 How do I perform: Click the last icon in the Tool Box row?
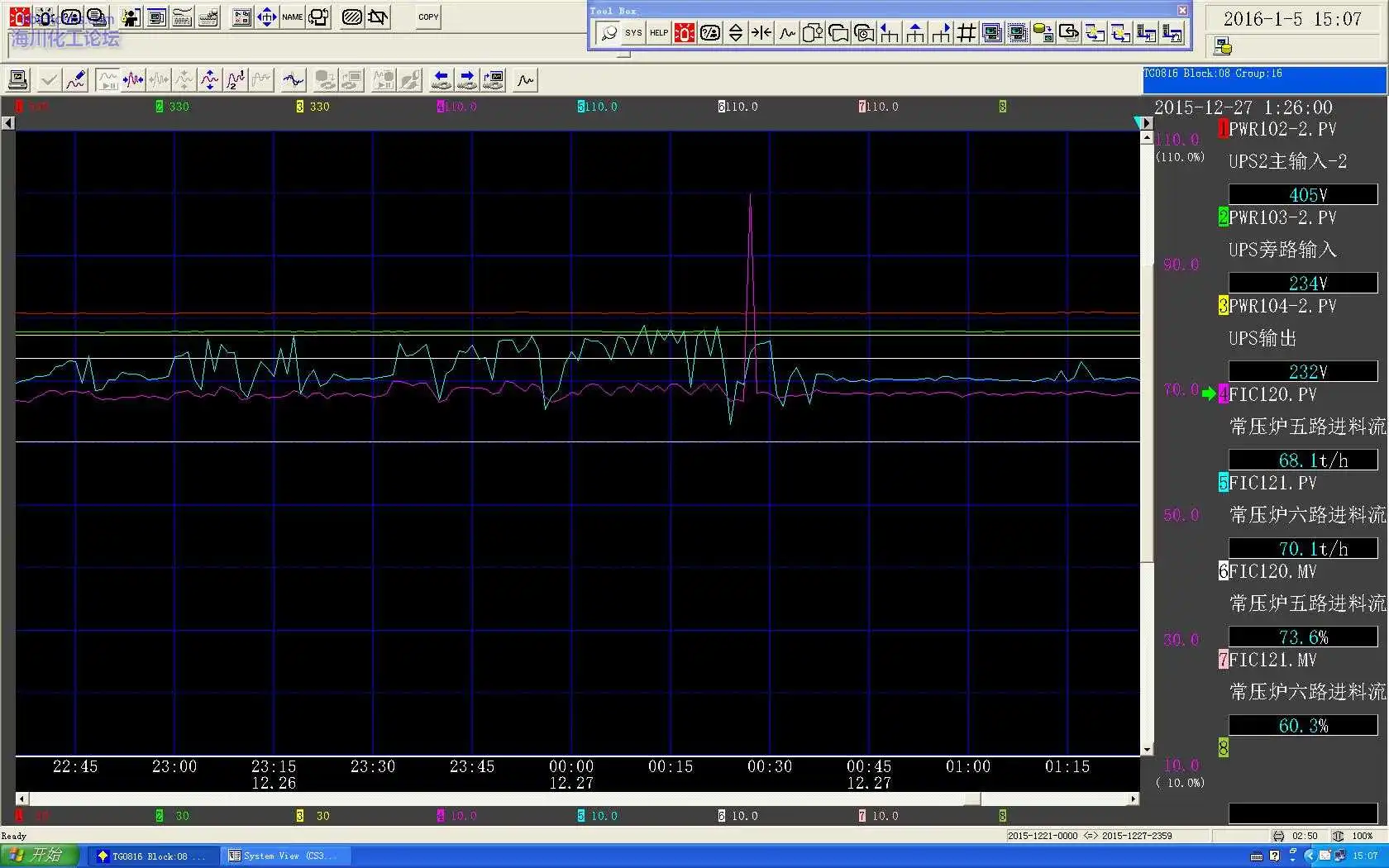[1172, 33]
